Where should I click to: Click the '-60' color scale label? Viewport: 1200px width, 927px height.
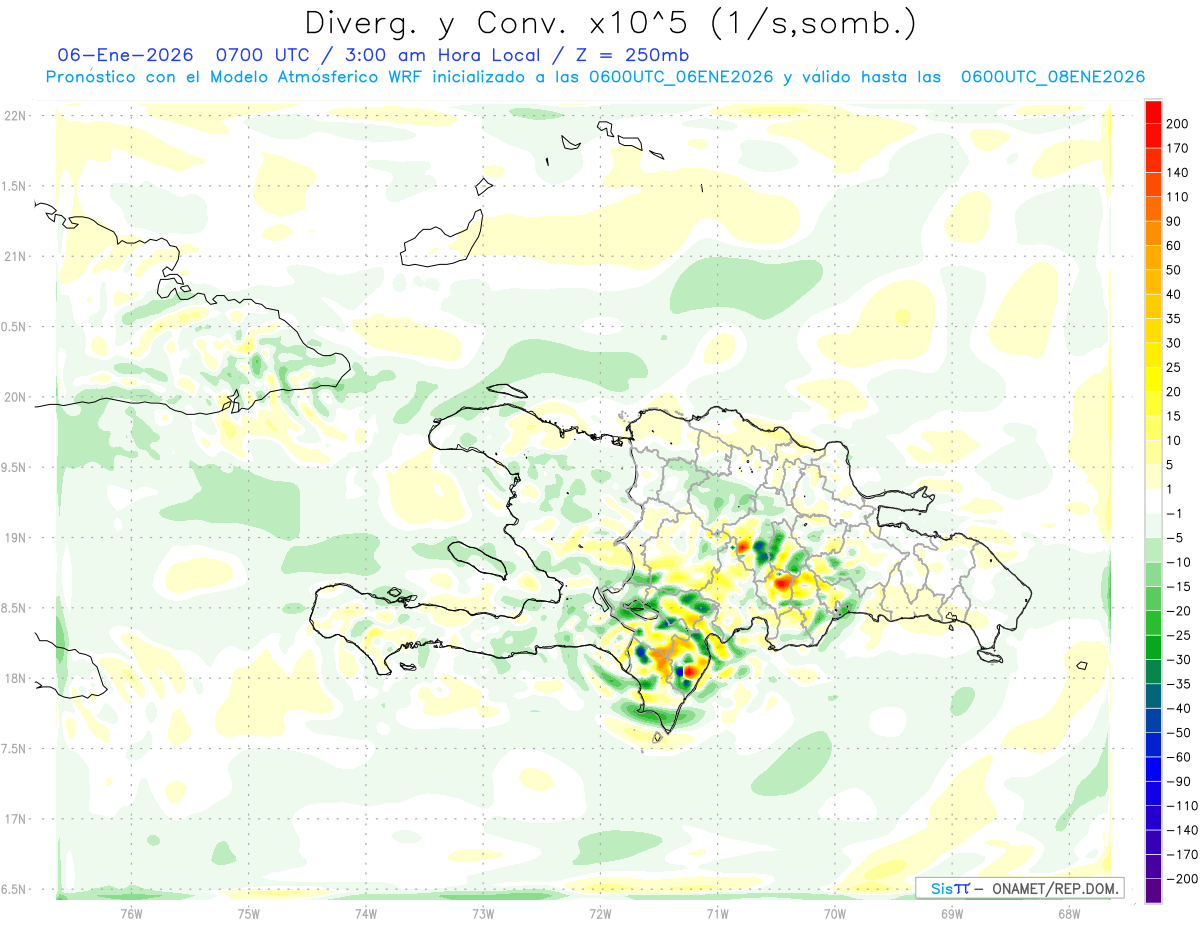(x=1180, y=757)
